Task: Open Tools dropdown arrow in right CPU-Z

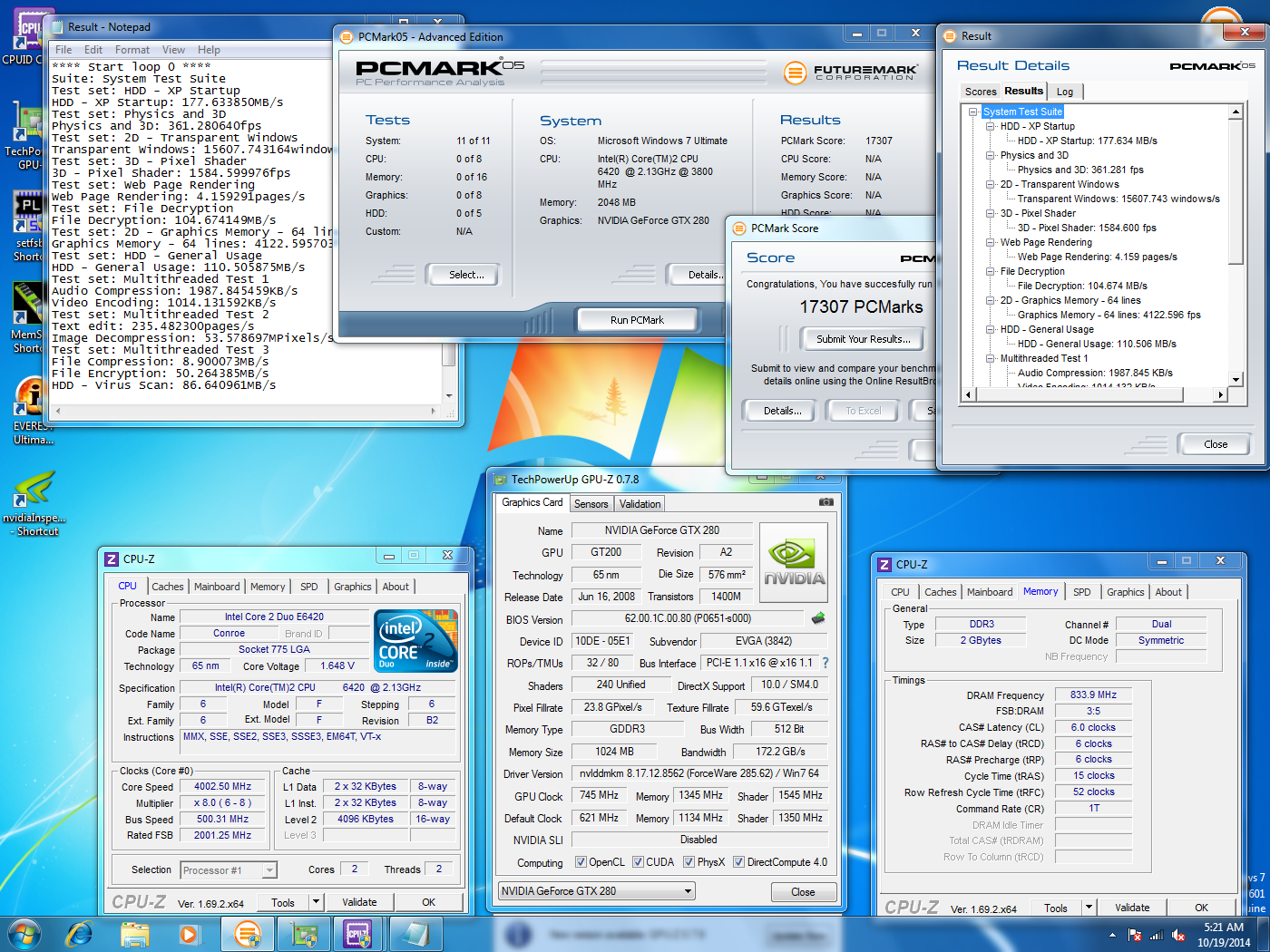Action: 1089,907
